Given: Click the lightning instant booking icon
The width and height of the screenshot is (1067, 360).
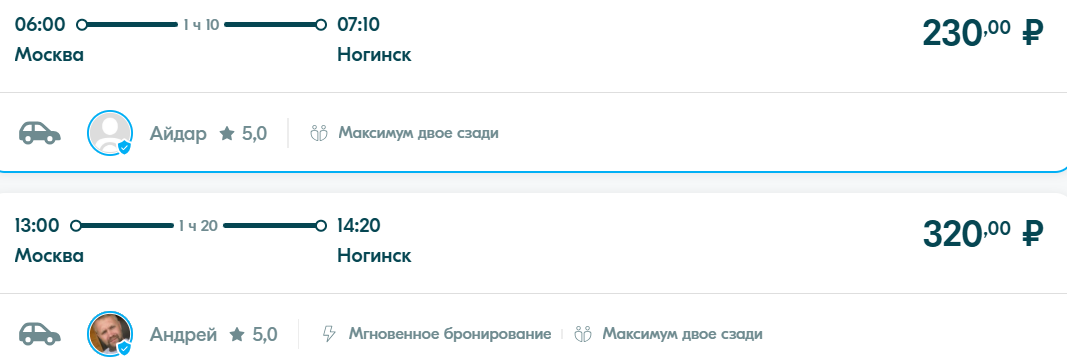Looking at the screenshot, I should tap(329, 334).
